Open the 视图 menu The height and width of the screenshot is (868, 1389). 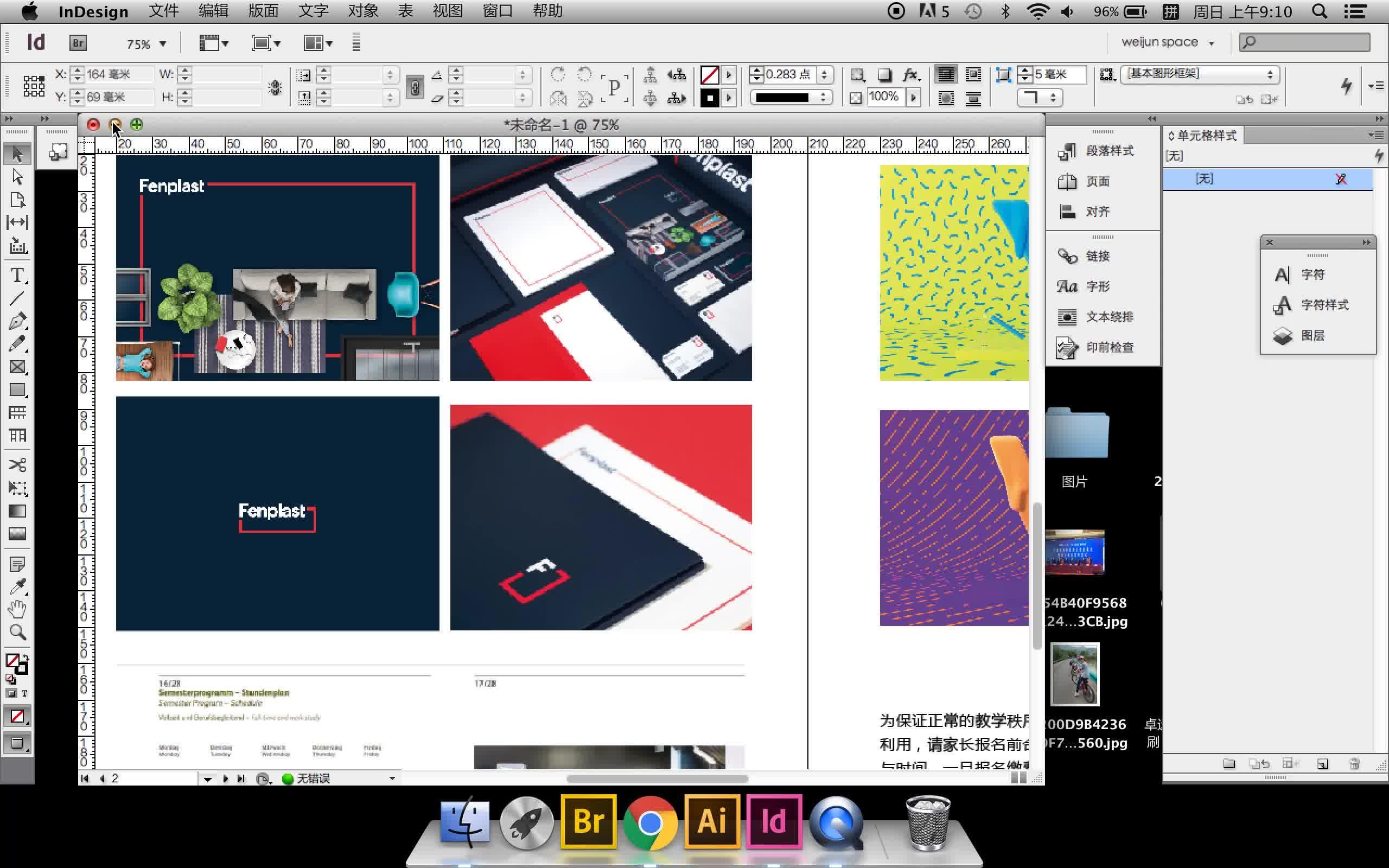click(x=447, y=11)
